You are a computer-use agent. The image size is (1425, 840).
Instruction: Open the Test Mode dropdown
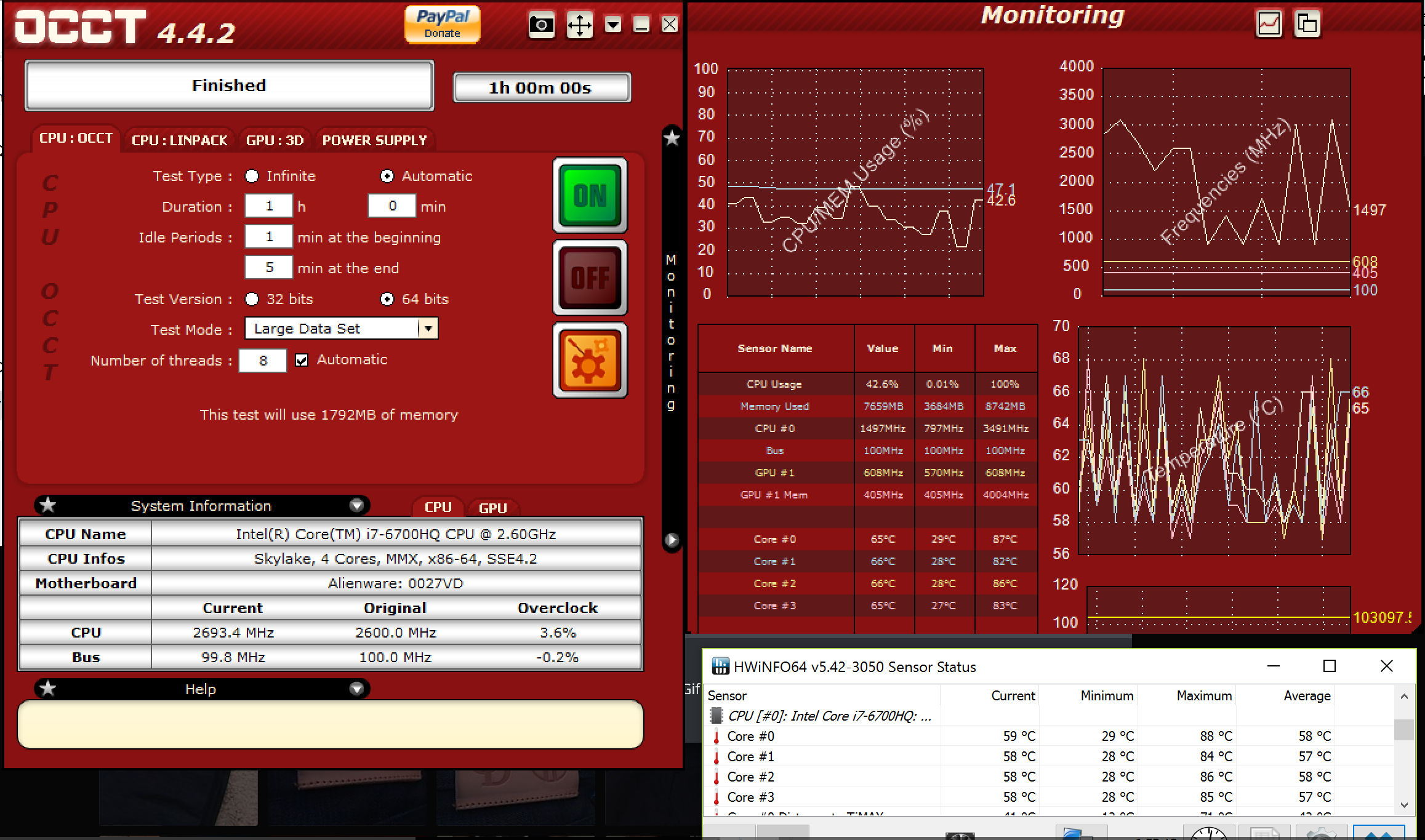click(428, 329)
